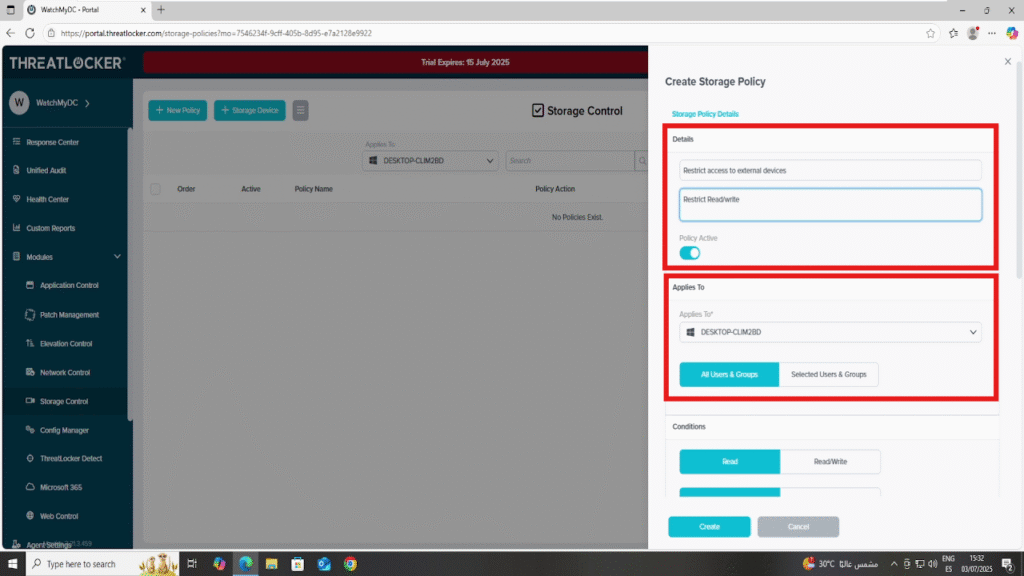
Task: Select Storage Control in sidebar
Action: (63, 401)
